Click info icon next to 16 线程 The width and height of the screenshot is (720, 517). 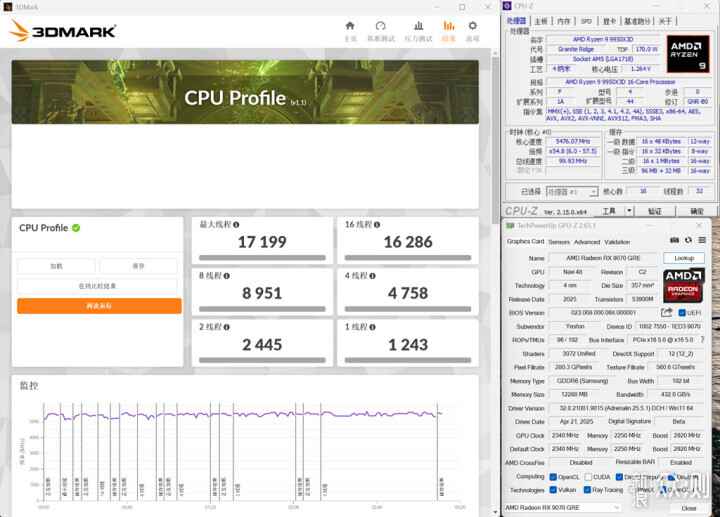(377, 225)
